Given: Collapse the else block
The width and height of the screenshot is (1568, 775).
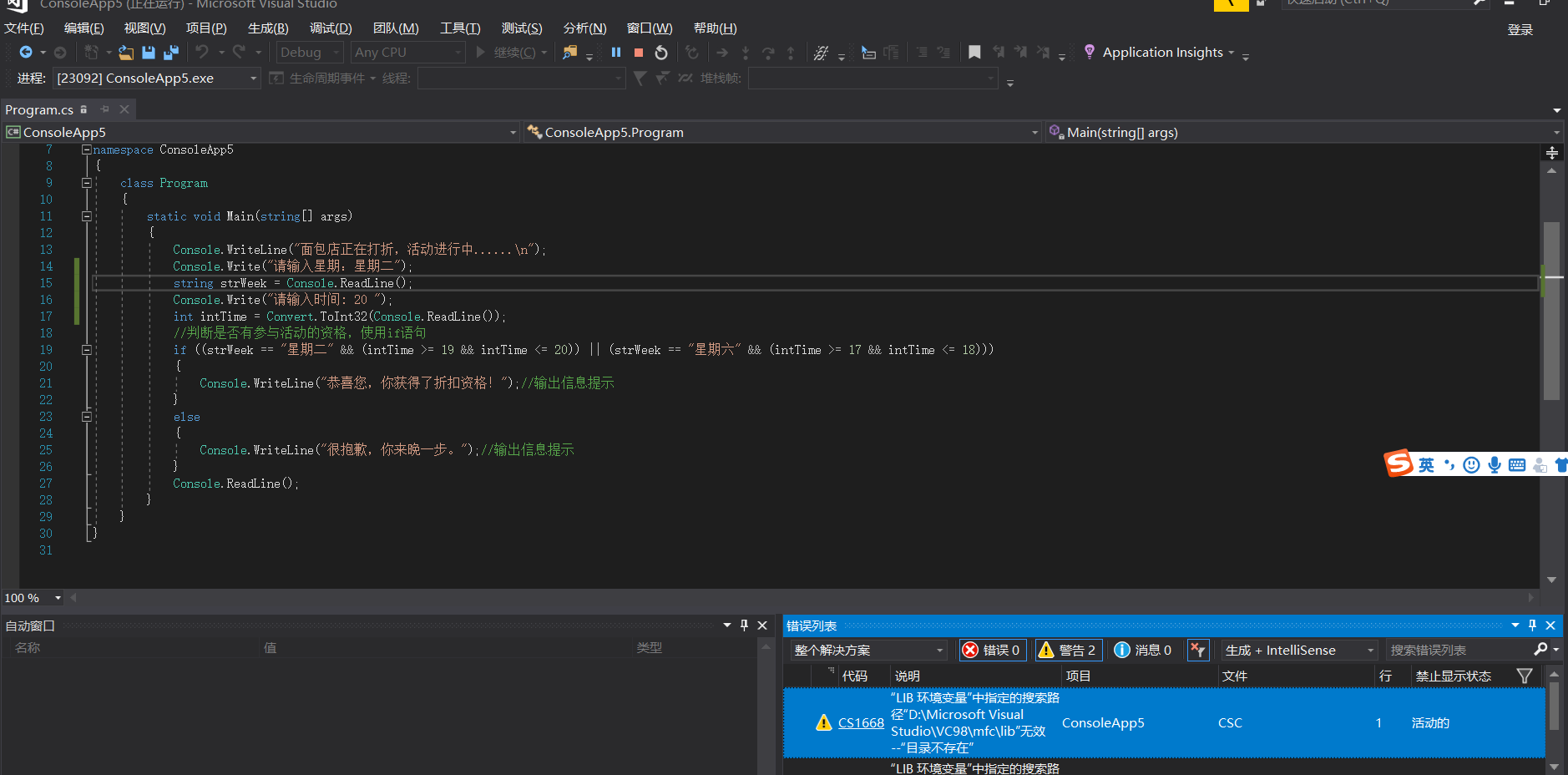Looking at the screenshot, I should click(x=86, y=417).
